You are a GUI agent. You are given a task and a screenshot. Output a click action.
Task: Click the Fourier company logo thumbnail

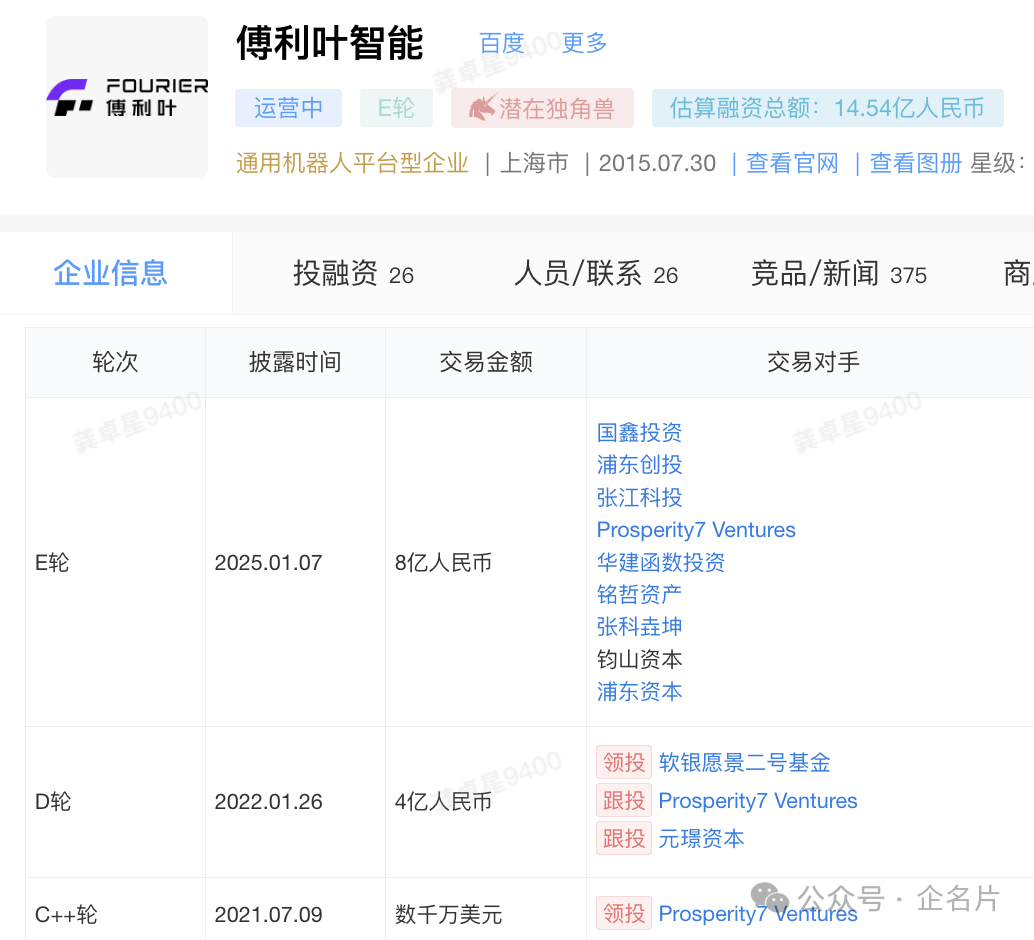coord(127,97)
